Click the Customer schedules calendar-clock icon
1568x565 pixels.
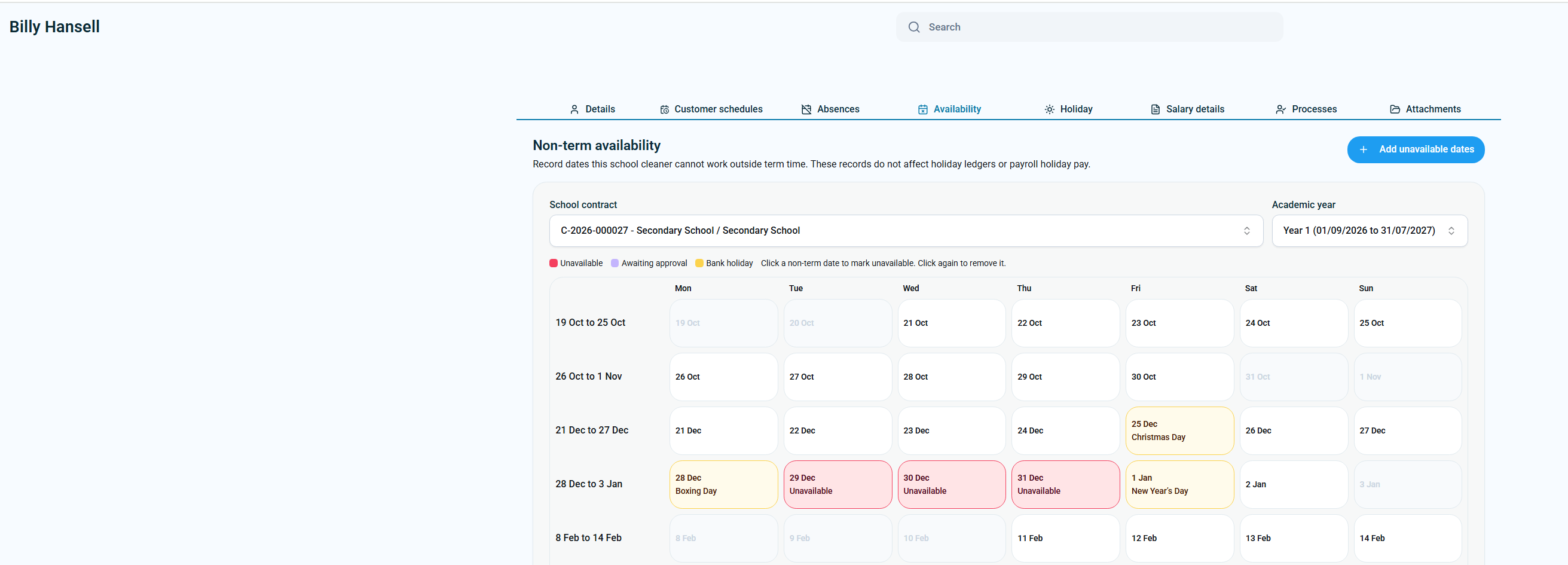click(x=664, y=109)
